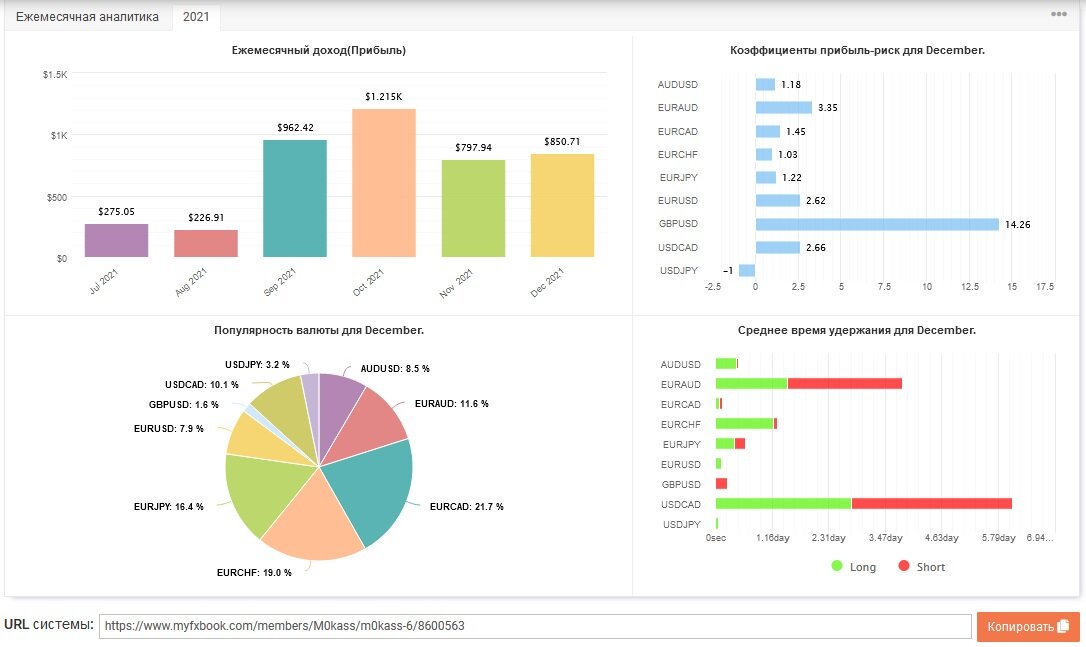Click the USDCAD 2.66 risk bar
This screenshot has width=1086, height=647.
click(778, 247)
